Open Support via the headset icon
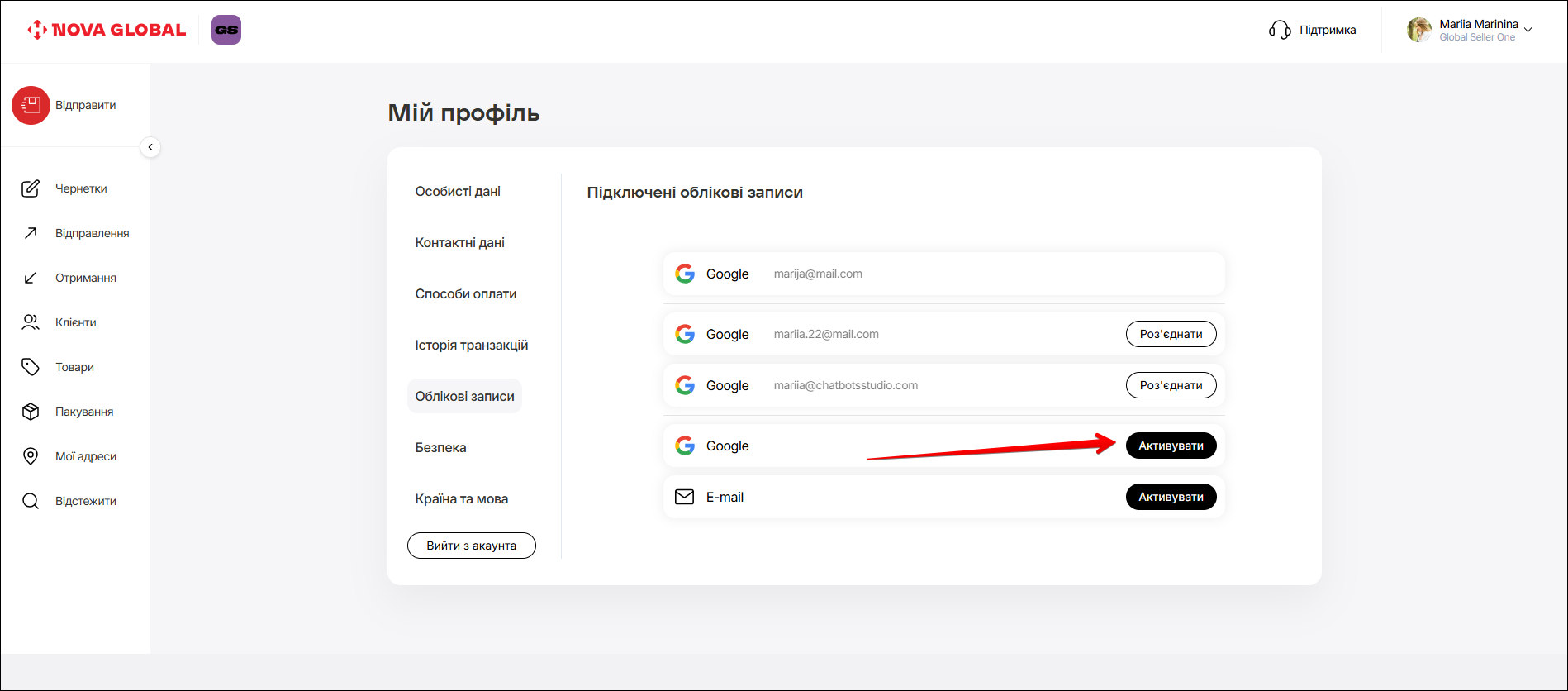 tap(1280, 31)
